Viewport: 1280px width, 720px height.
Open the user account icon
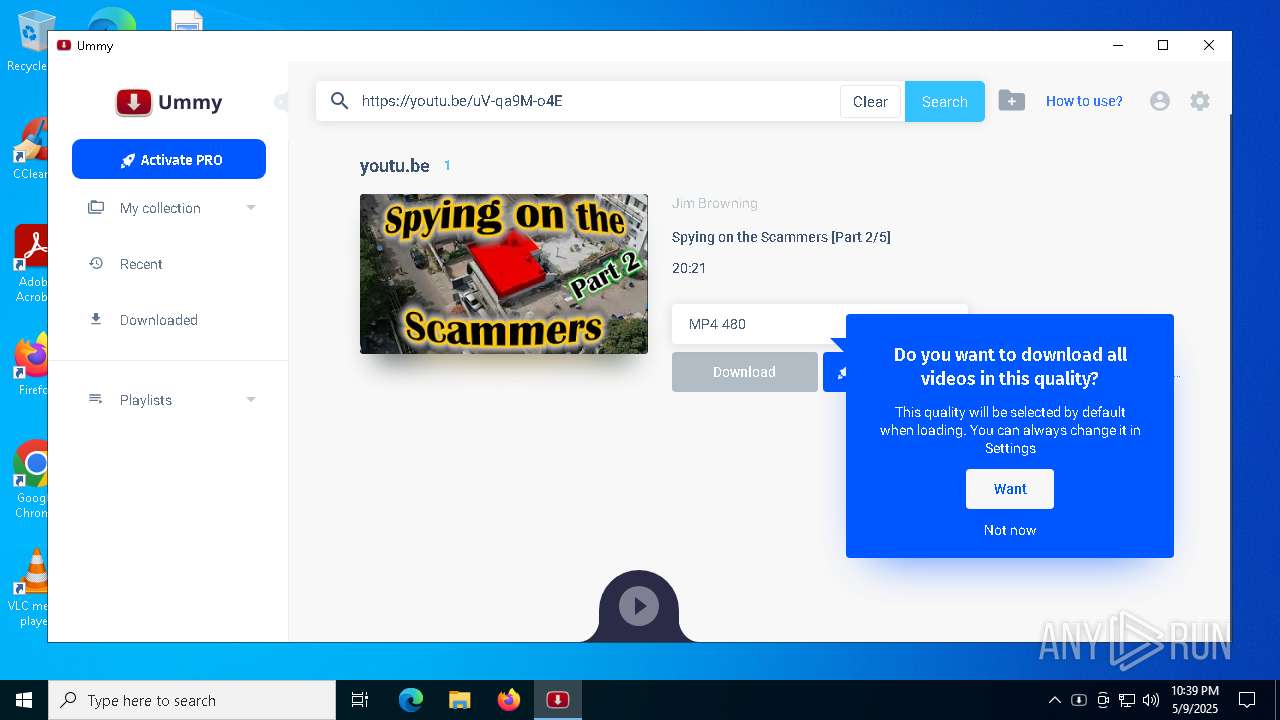point(1160,101)
